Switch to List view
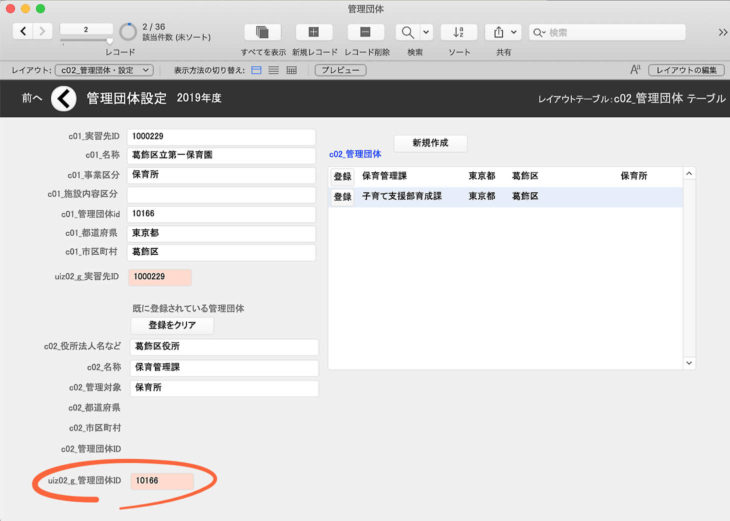Image resolution: width=730 pixels, height=521 pixels. coord(273,70)
